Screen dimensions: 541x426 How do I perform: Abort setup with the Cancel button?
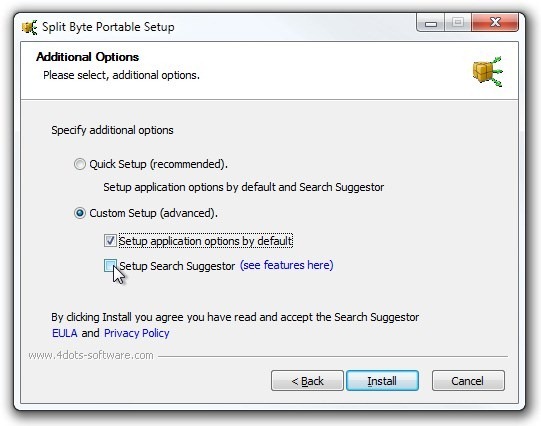point(468,381)
